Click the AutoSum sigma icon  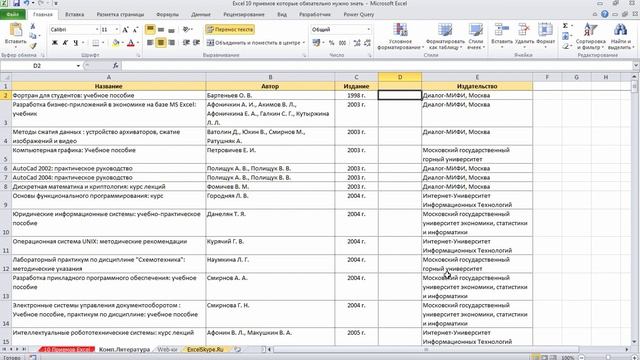pyautogui.click(x=565, y=26)
